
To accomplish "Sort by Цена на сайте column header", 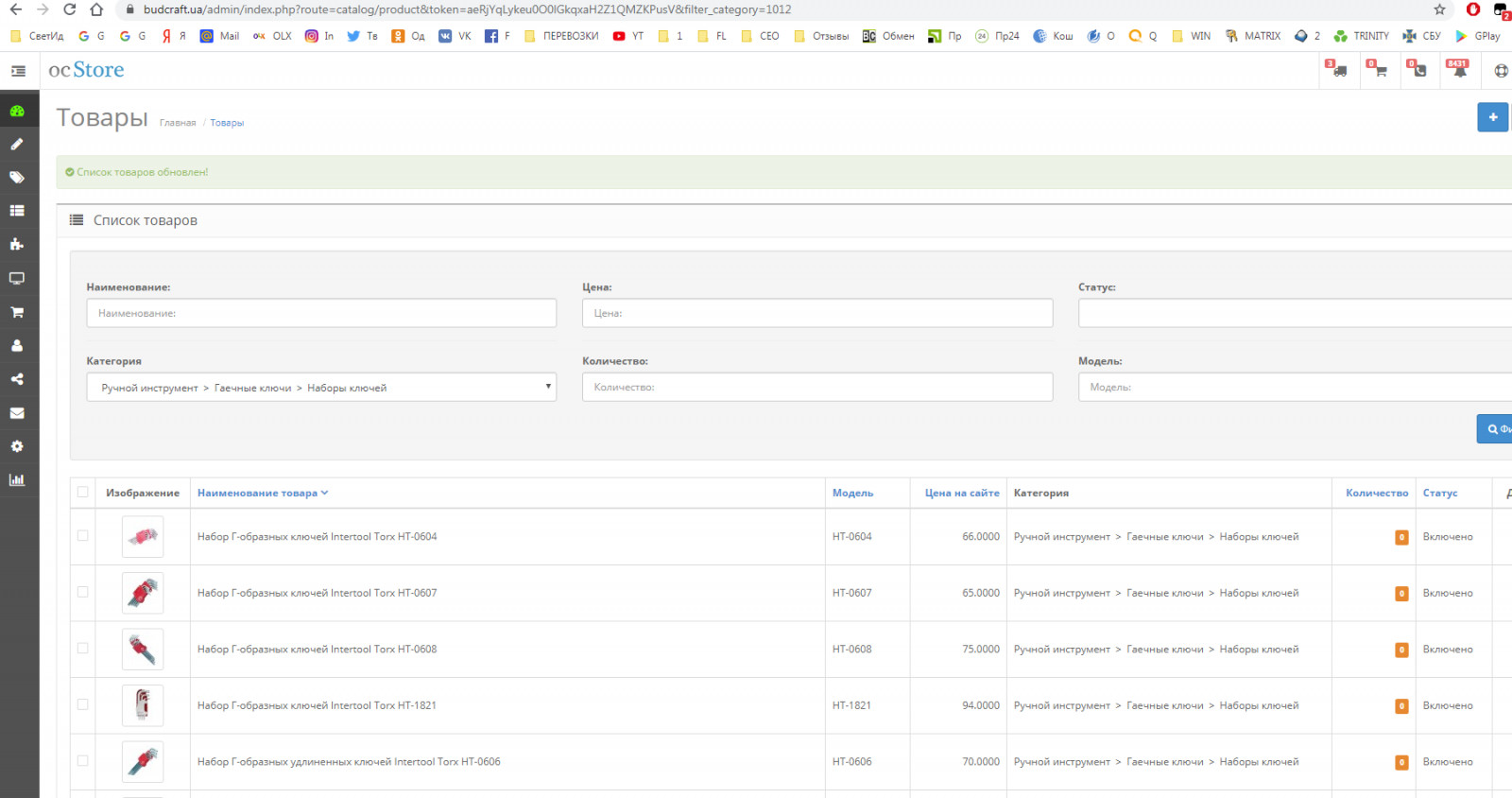I will (x=962, y=493).
